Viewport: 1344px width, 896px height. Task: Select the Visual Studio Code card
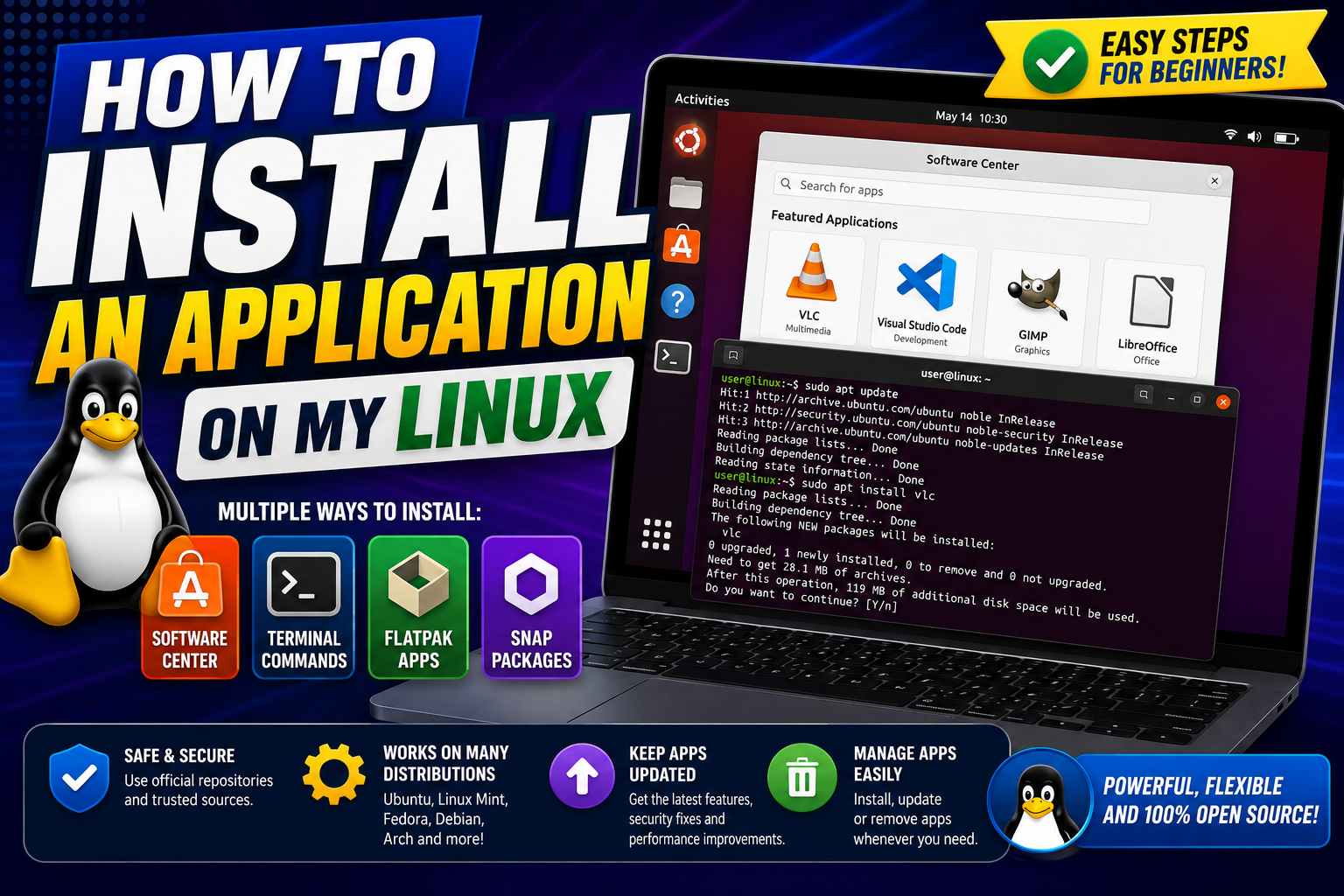coord(924,297)
